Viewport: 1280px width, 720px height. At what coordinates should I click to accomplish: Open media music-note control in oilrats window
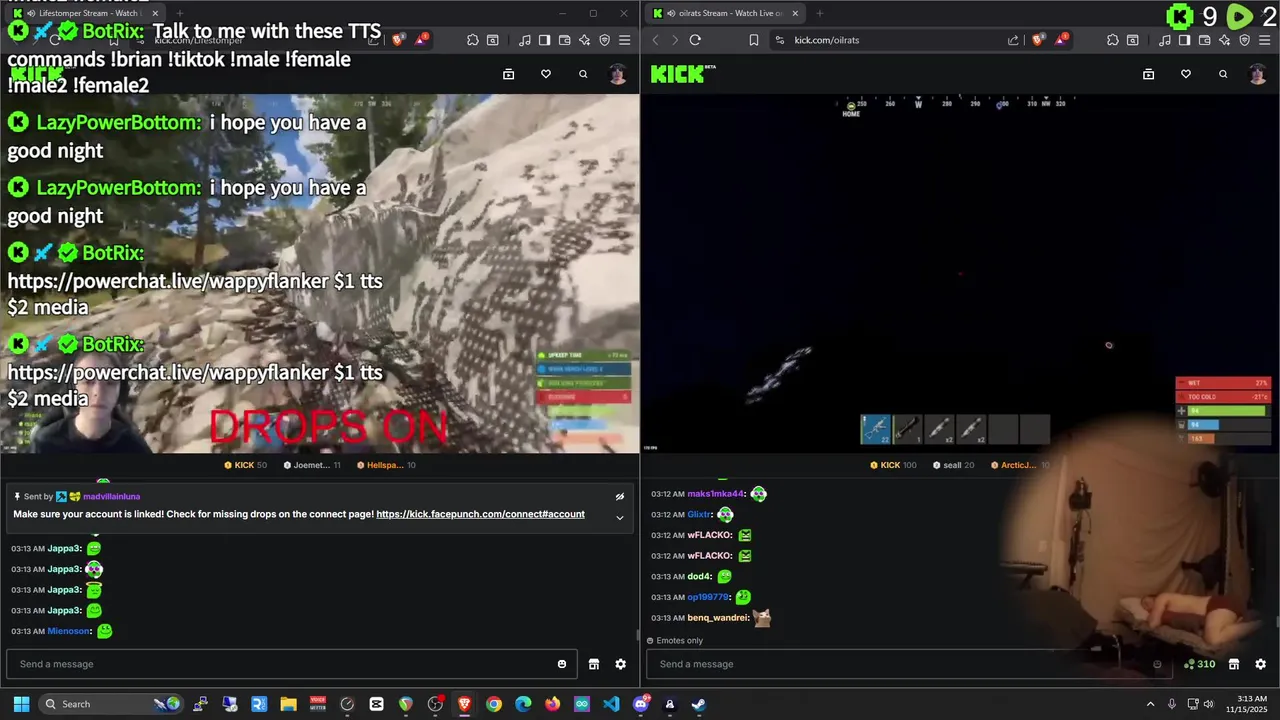(x=1165, y=40)
